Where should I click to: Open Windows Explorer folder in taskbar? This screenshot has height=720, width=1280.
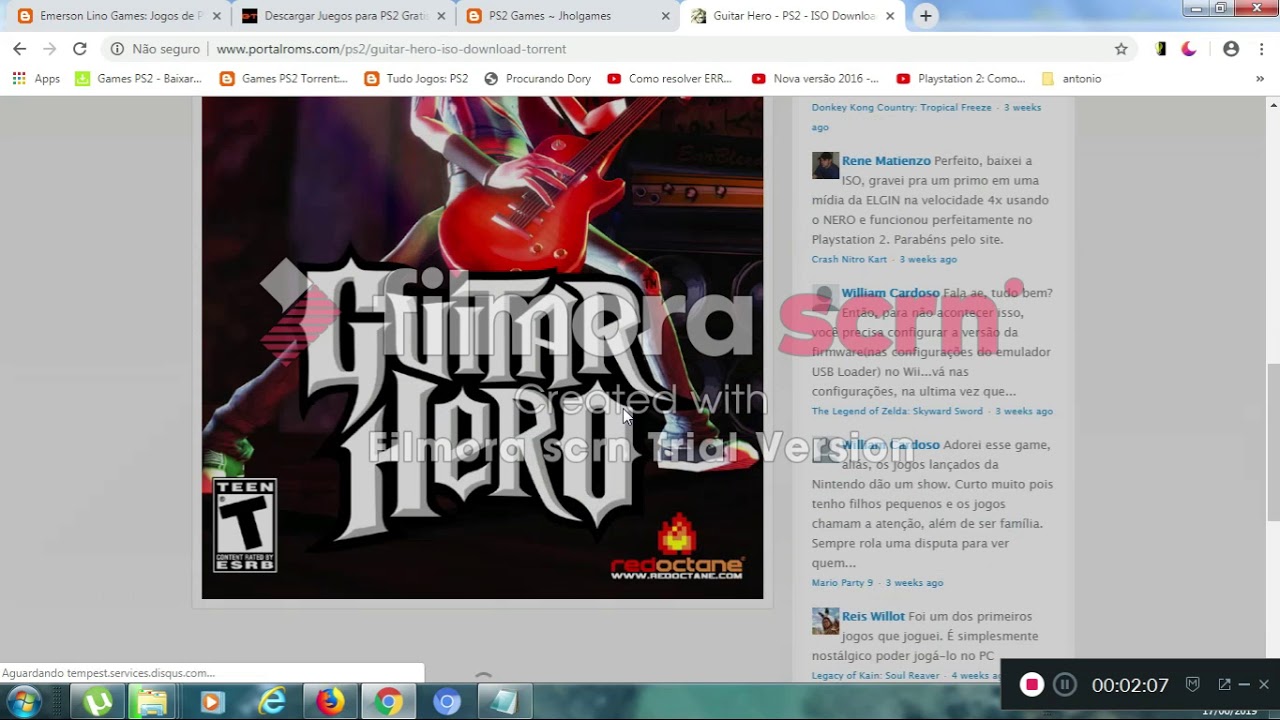[152, 702]
